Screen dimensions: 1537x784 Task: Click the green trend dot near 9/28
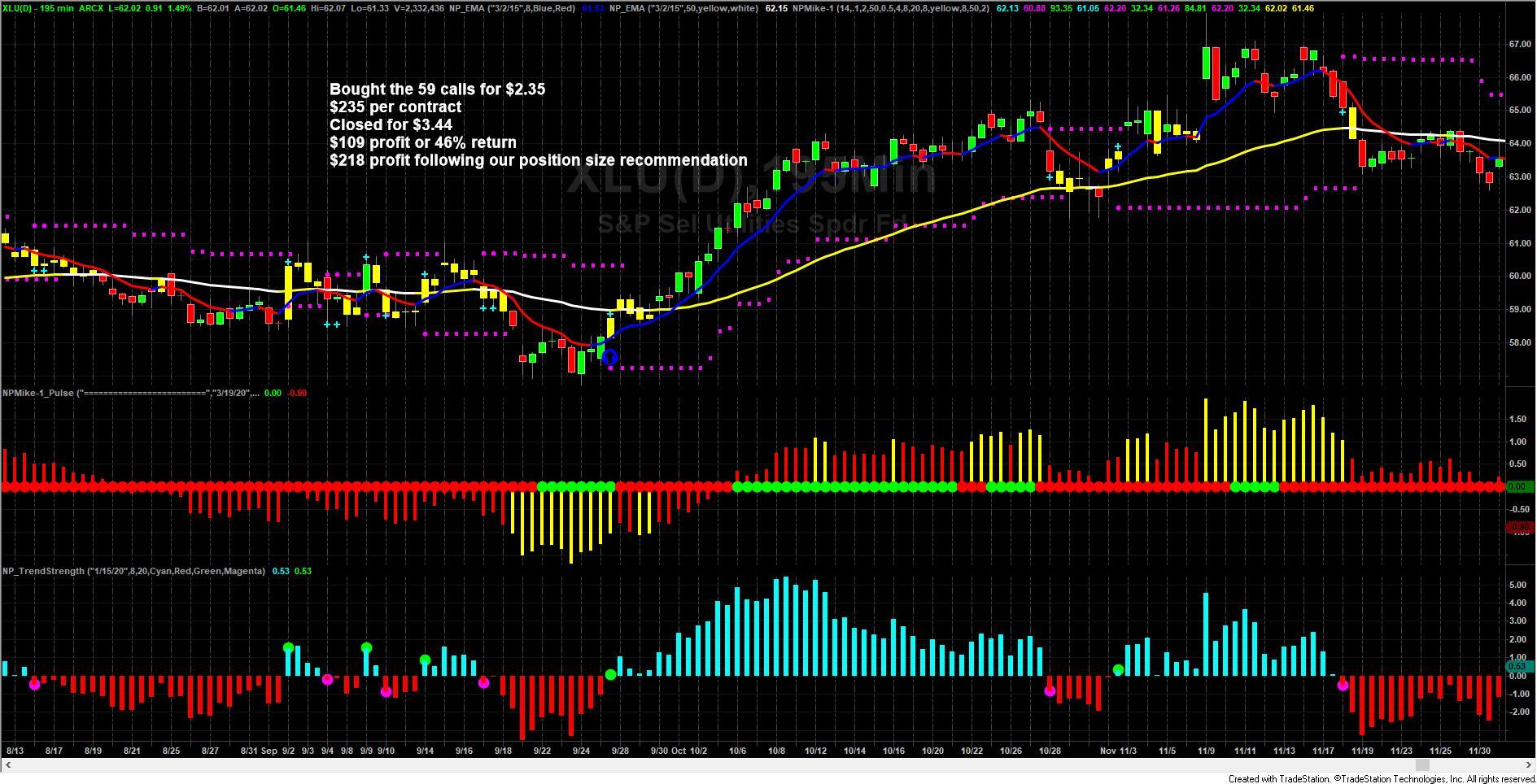[611, 675]
